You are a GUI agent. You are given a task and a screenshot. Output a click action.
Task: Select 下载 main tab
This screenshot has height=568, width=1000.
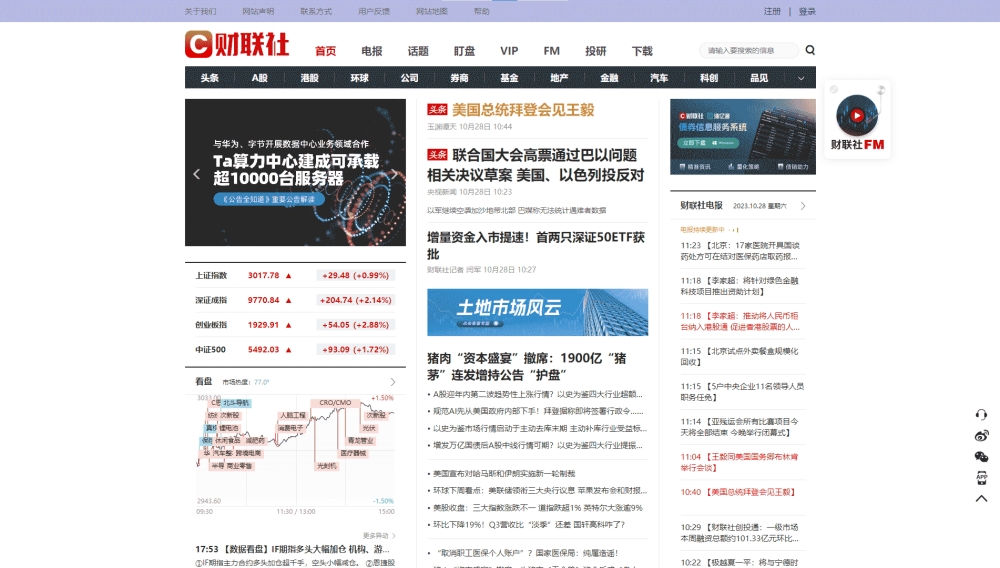click(x=642, y=51)
